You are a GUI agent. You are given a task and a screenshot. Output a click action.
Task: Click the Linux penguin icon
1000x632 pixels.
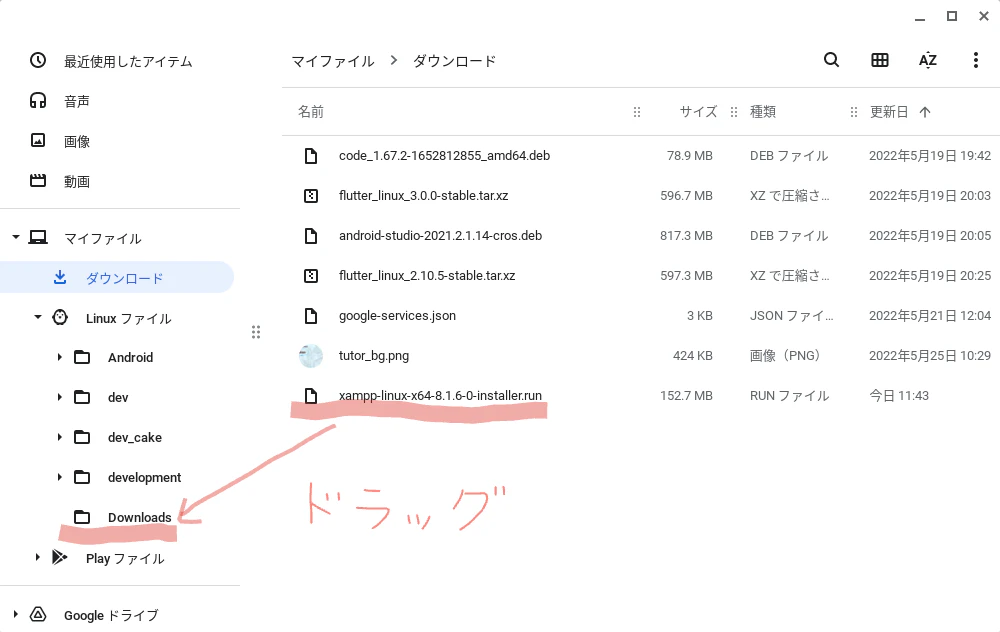coord(60,318)
